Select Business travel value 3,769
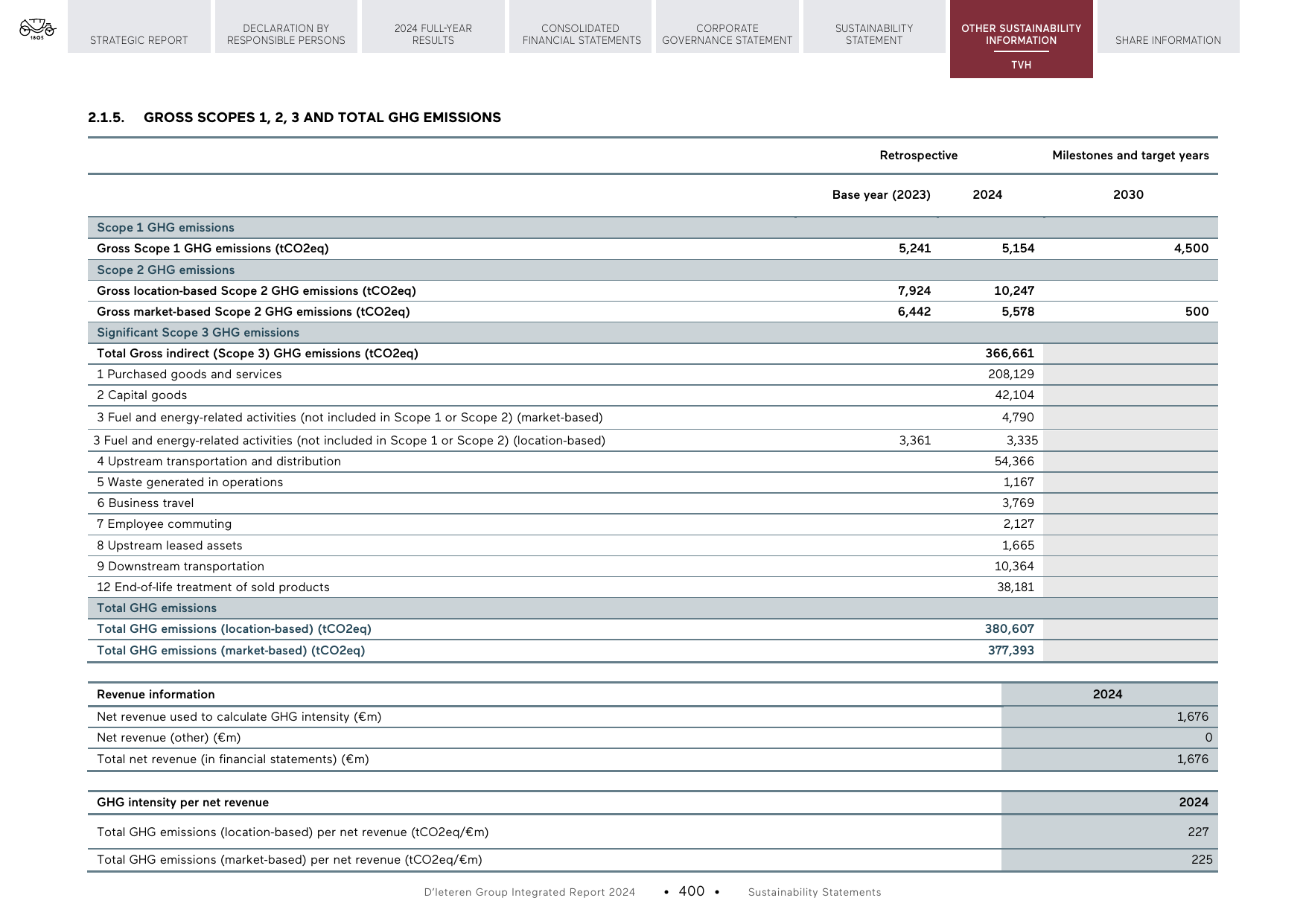The image size is (1306, 924). (x=1018, y=503)
